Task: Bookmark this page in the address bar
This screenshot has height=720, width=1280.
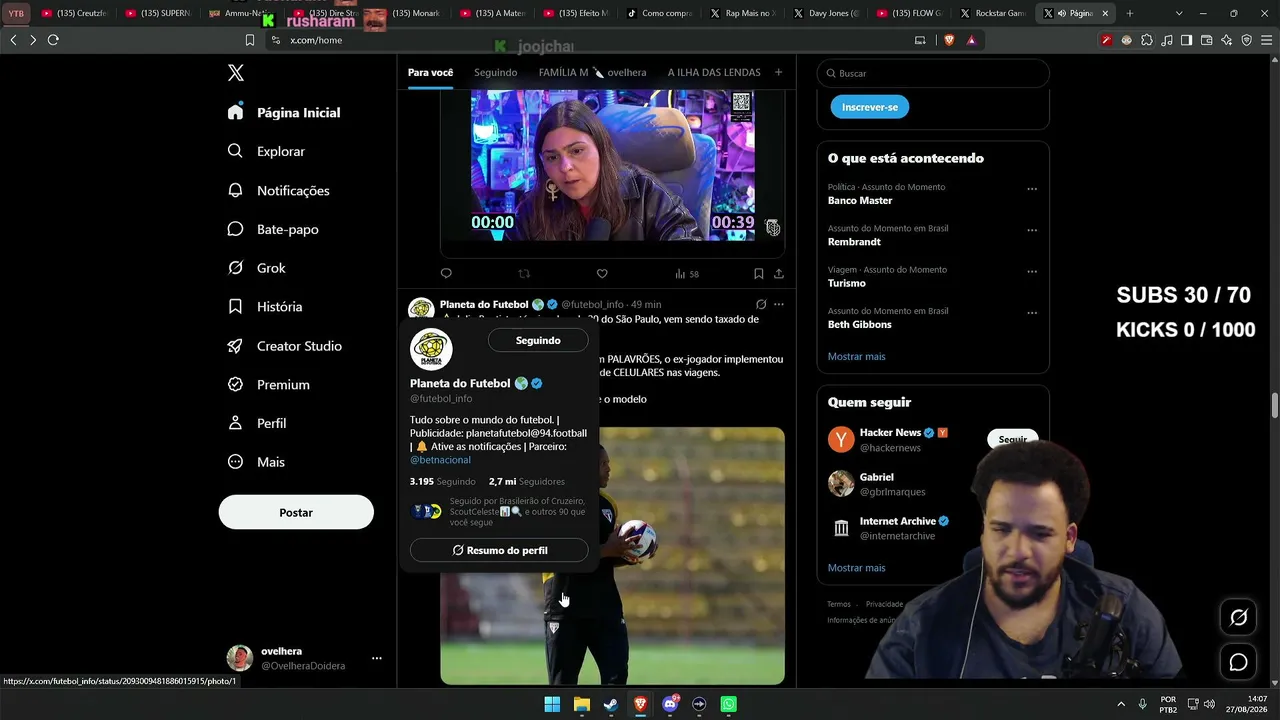Action: point(250,40)
